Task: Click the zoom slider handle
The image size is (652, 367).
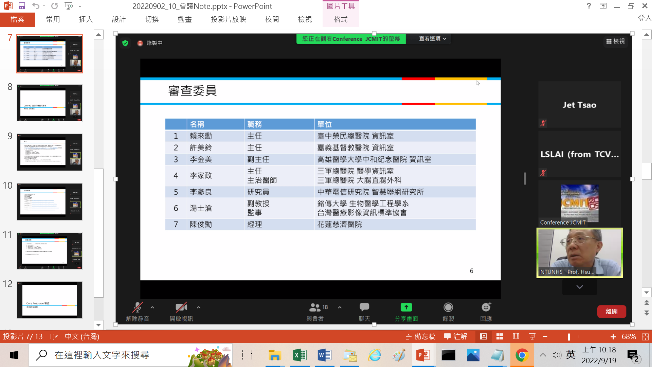Action: 569,336
